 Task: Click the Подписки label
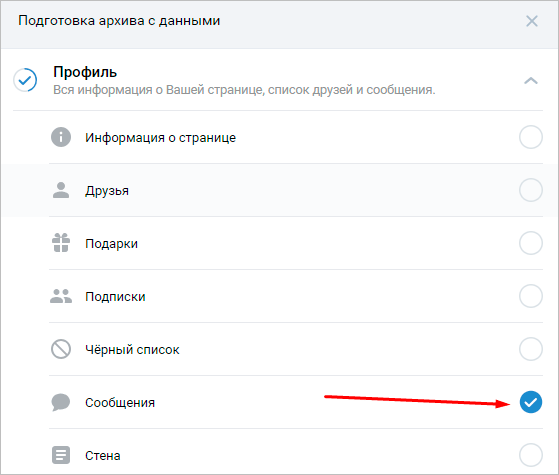click(115, 297)
